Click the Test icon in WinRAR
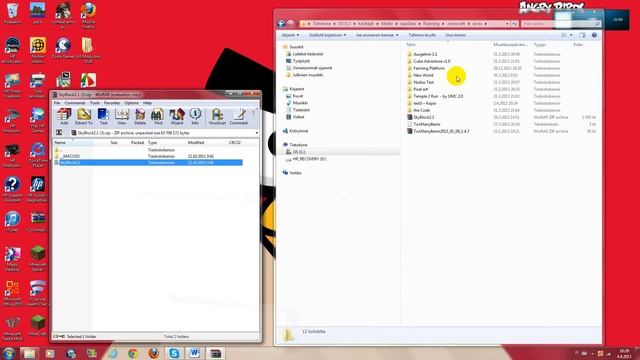The height and width of the screenshot is (360, 640). click(104, 116)
